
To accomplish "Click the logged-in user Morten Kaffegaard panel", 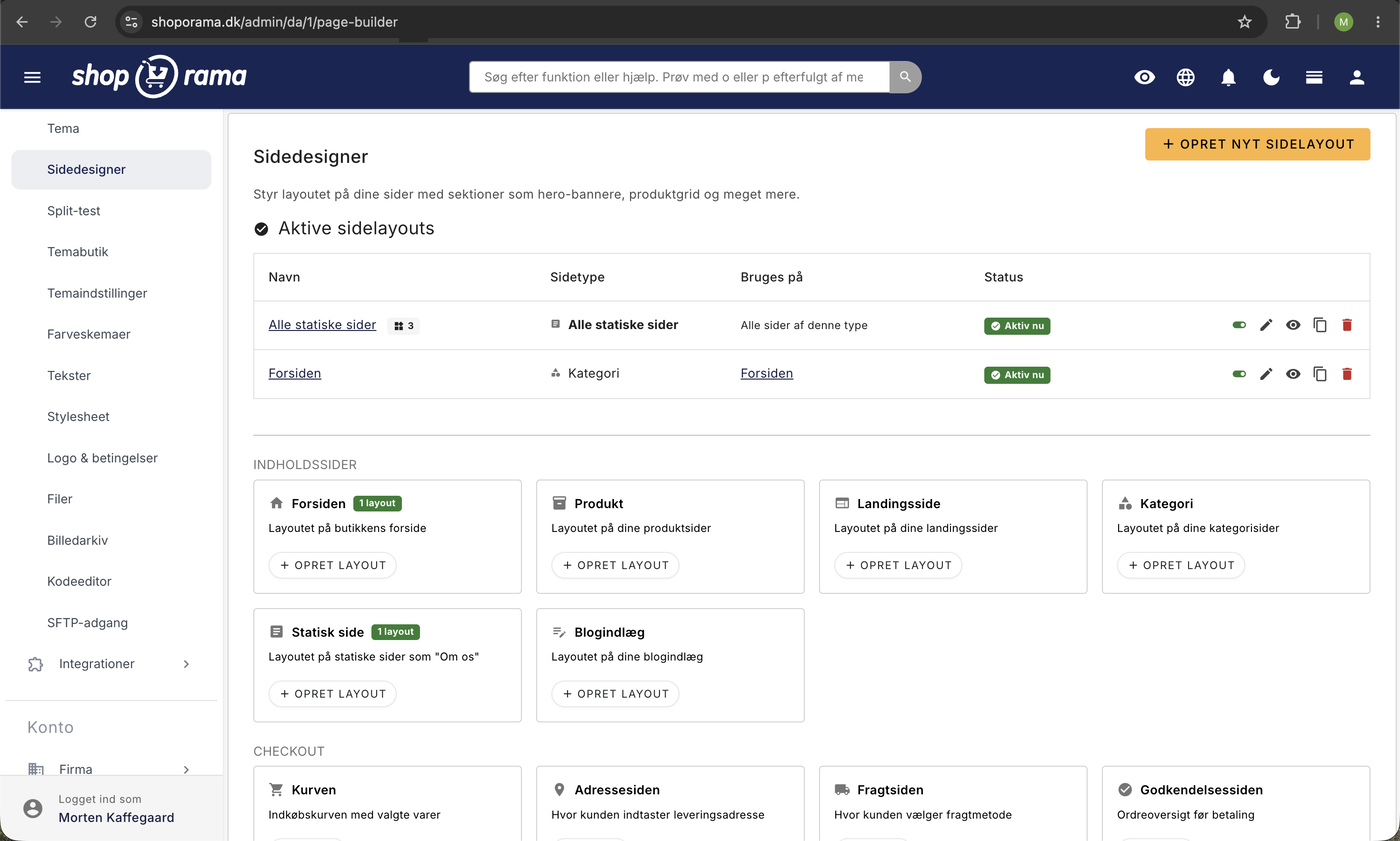I will [113, 808].
